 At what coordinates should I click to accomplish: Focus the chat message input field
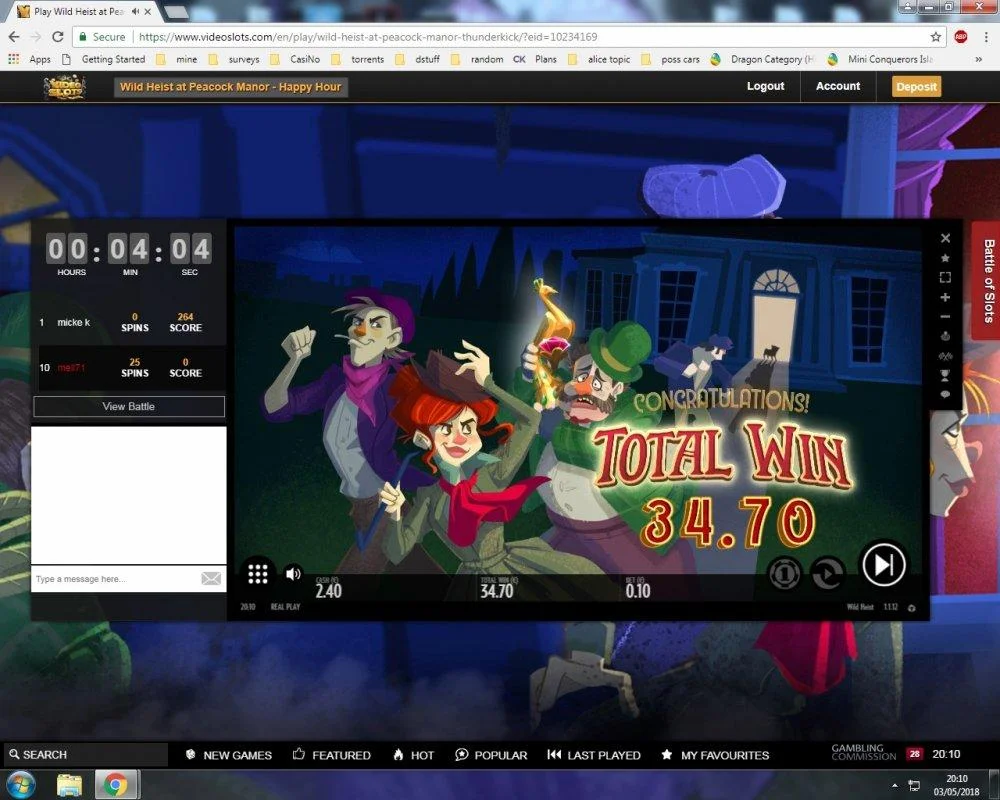pos(115,579)
